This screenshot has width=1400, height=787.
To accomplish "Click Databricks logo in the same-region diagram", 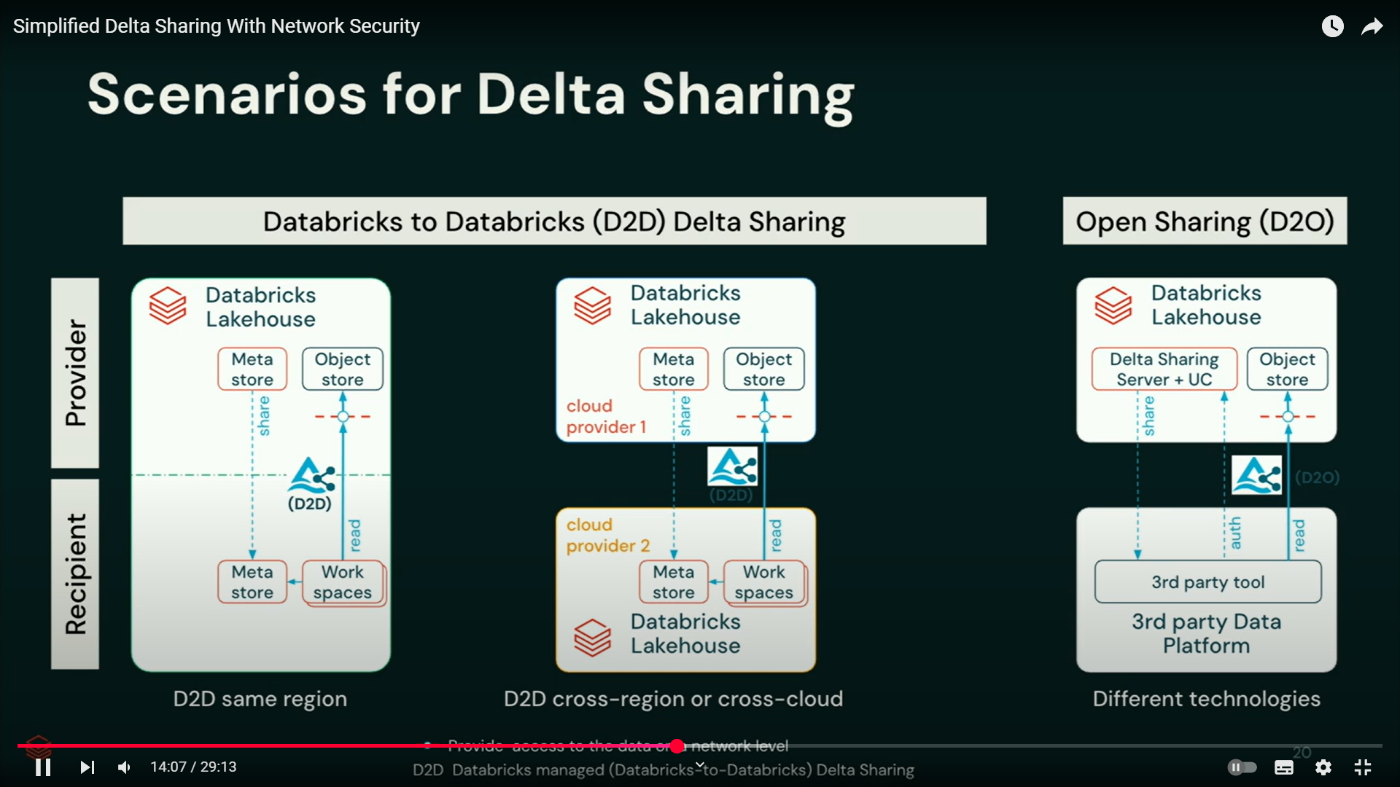I will pos(168,306).
